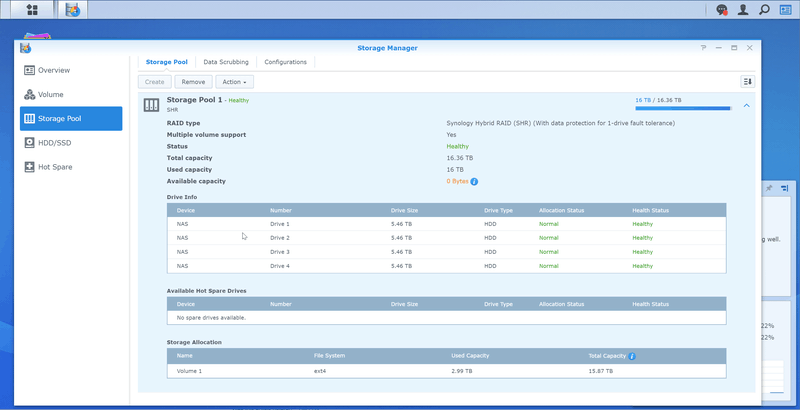Open the widgets panel icon
The image size is (800, 410).
[786, 10]
